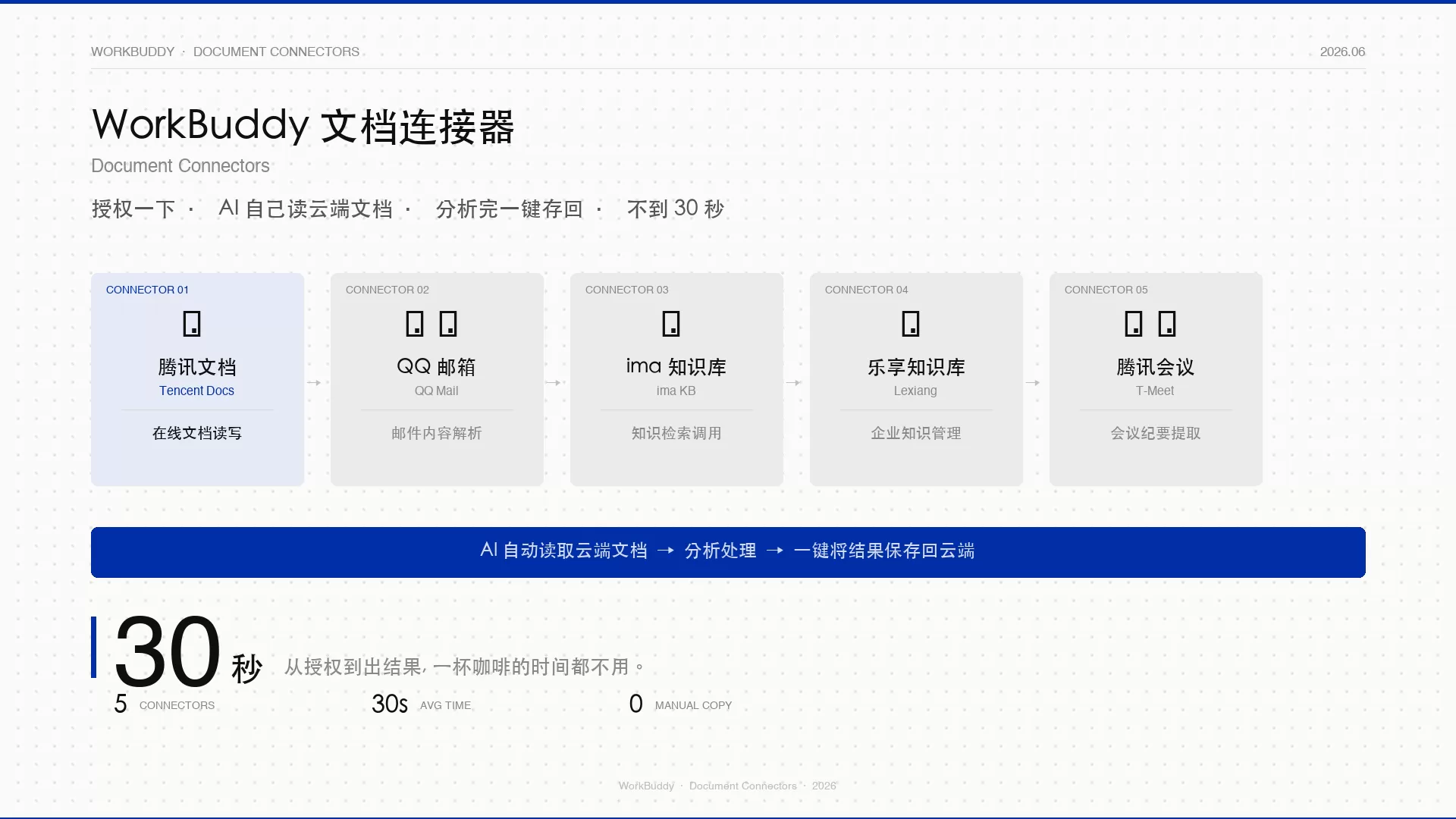
Task: Click the icon in 乐享知识库 card
Action: coord(911,324)
